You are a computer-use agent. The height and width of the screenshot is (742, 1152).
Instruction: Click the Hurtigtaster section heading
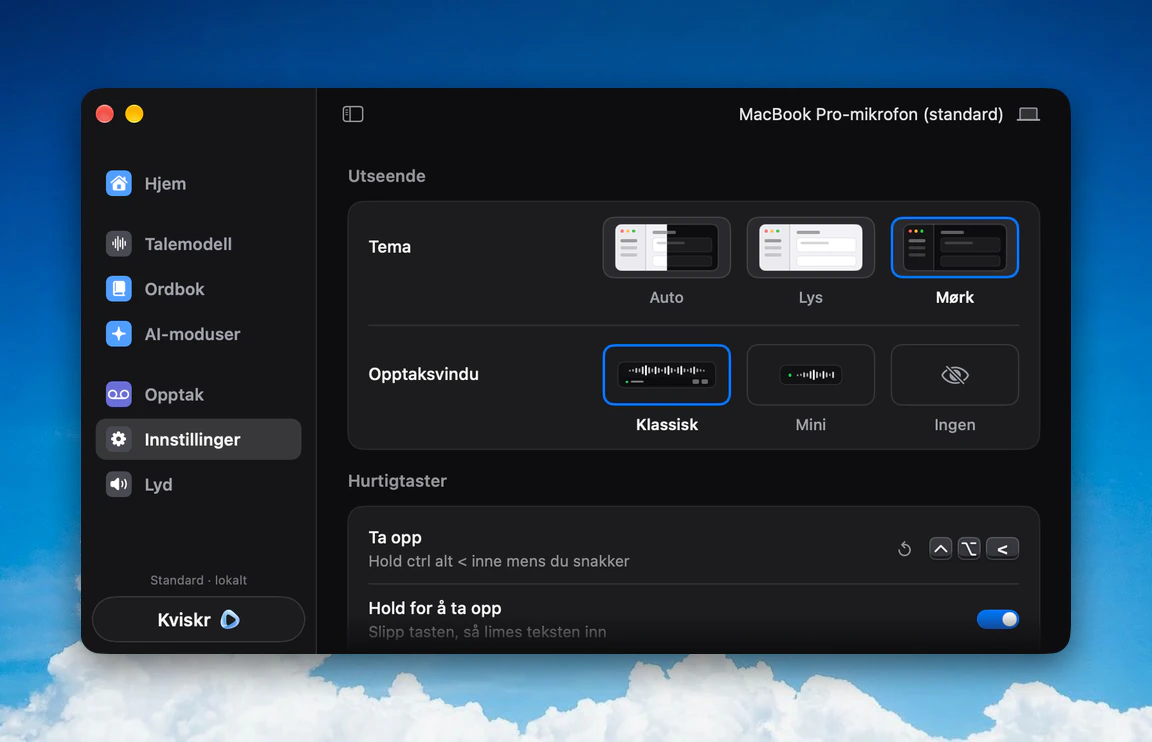pos(397,481)
